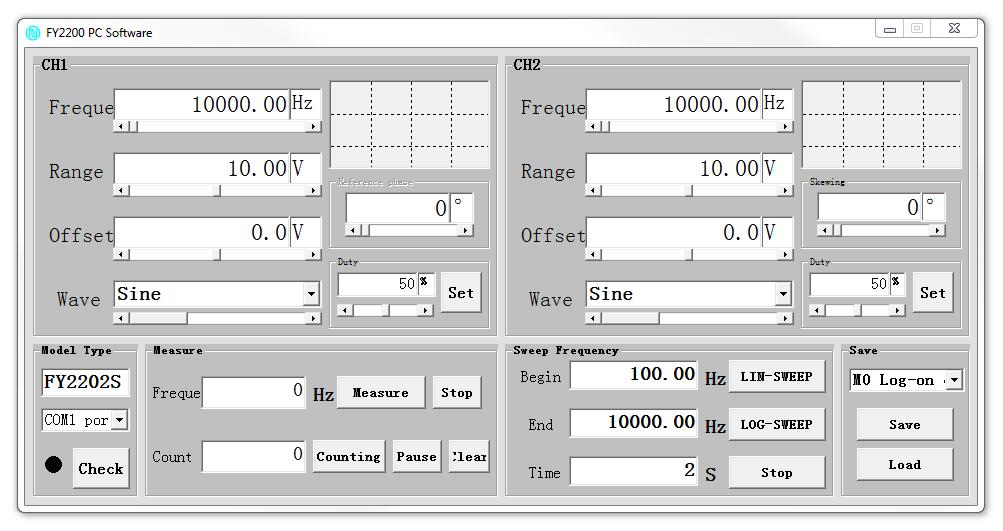The image size is (1003, 531).
Task: Click CH2 frequency input field
Action: 674,105
